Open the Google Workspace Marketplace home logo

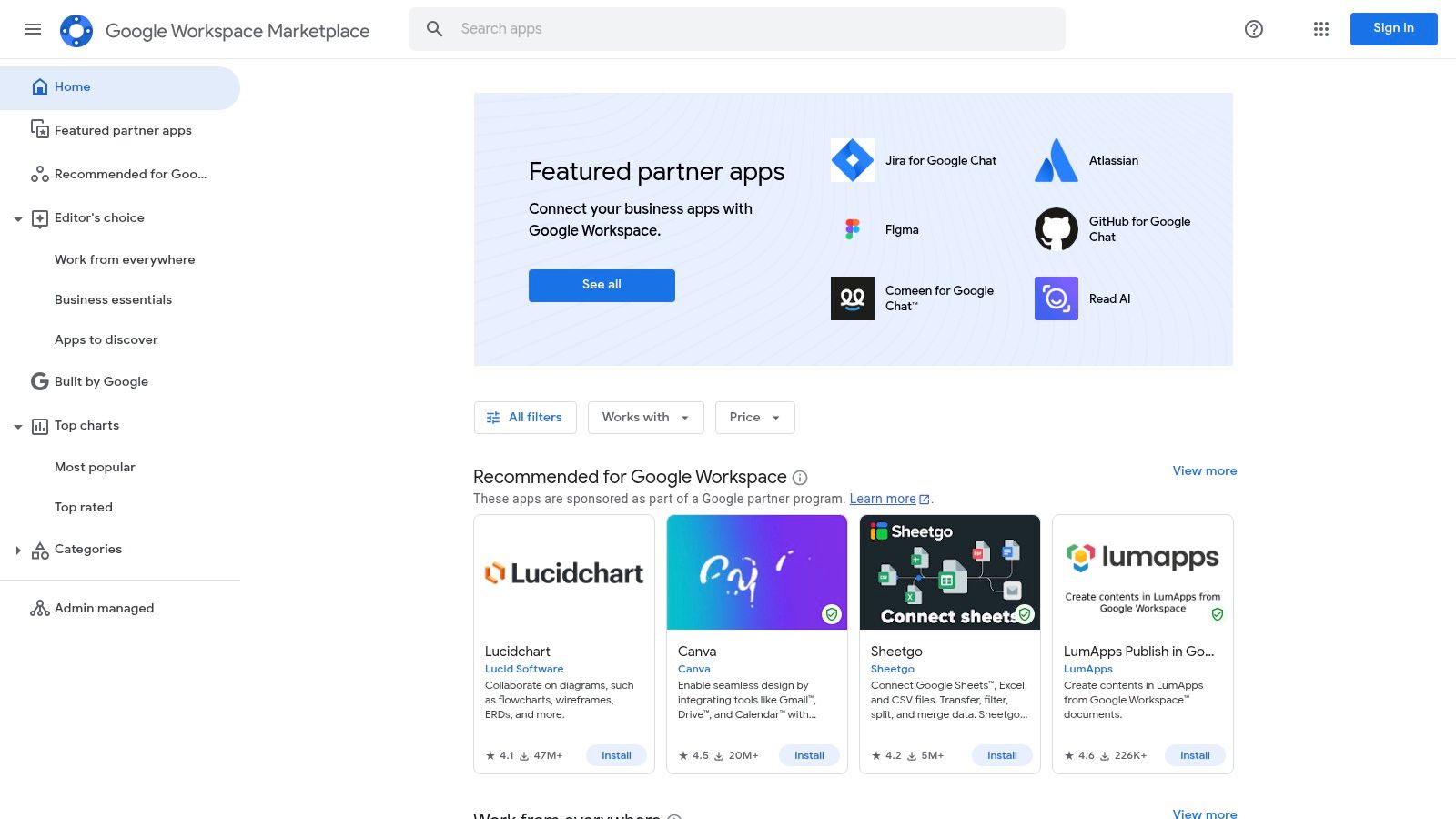click(x=76, y=29)
